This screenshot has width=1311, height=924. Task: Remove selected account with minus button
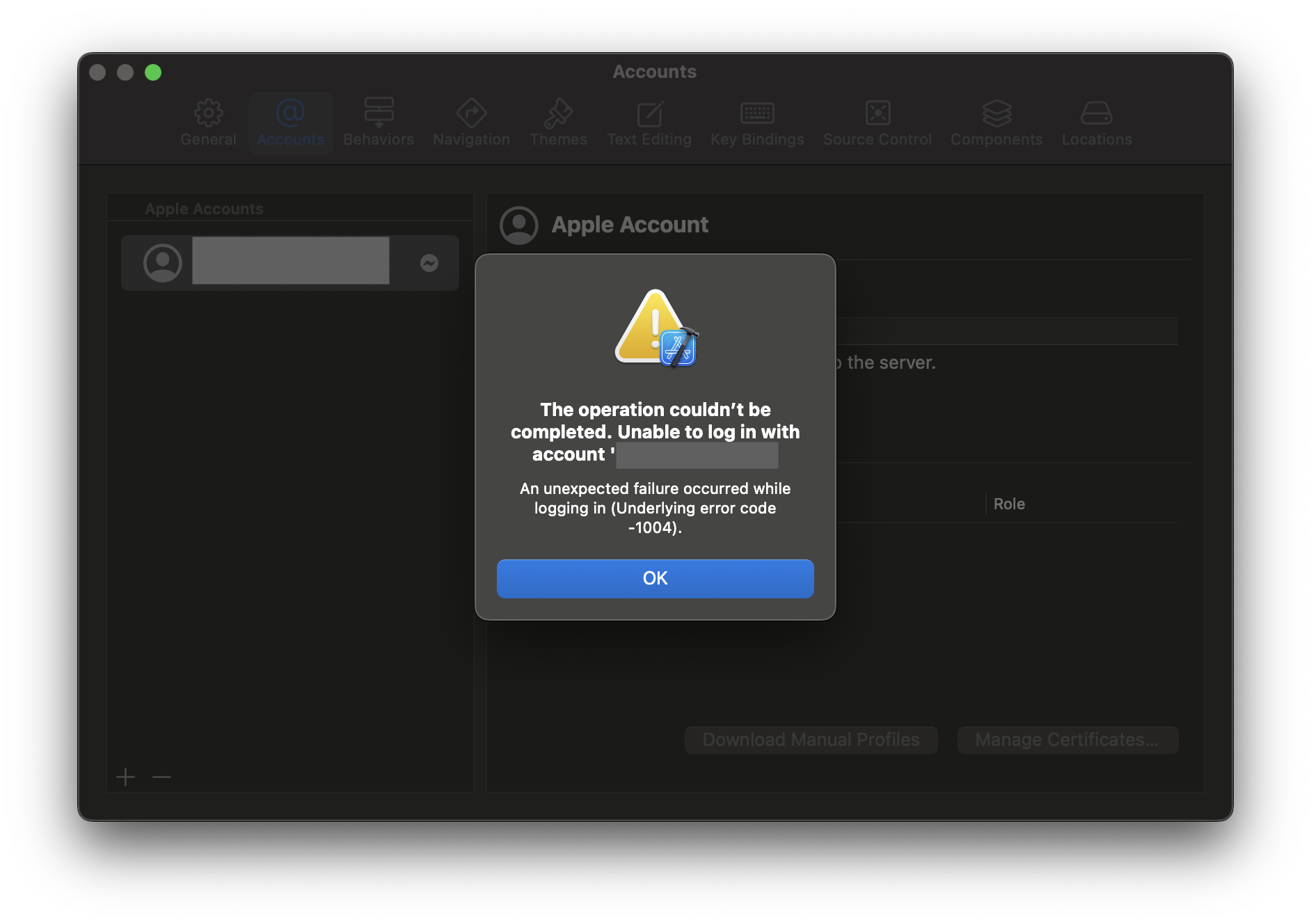click(161, 776)
